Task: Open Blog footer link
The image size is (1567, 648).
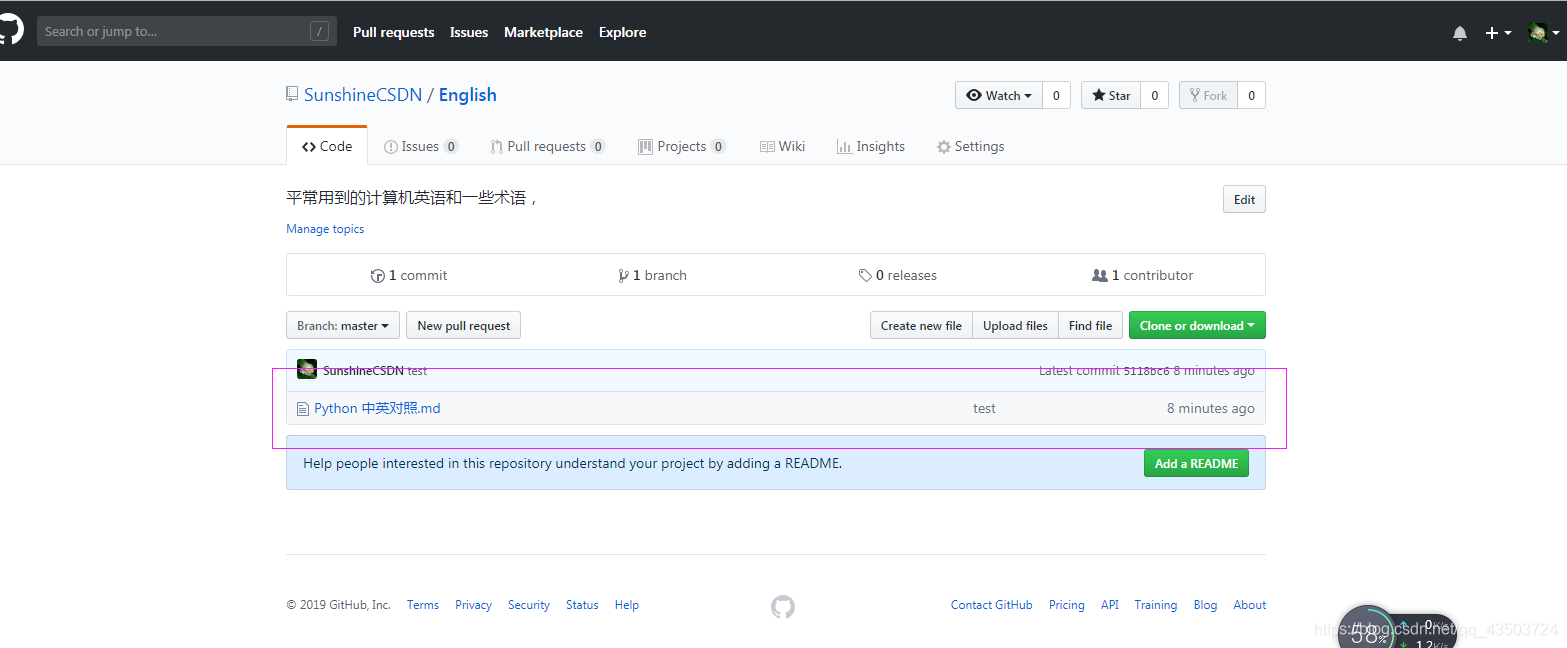Action: 1206,605
